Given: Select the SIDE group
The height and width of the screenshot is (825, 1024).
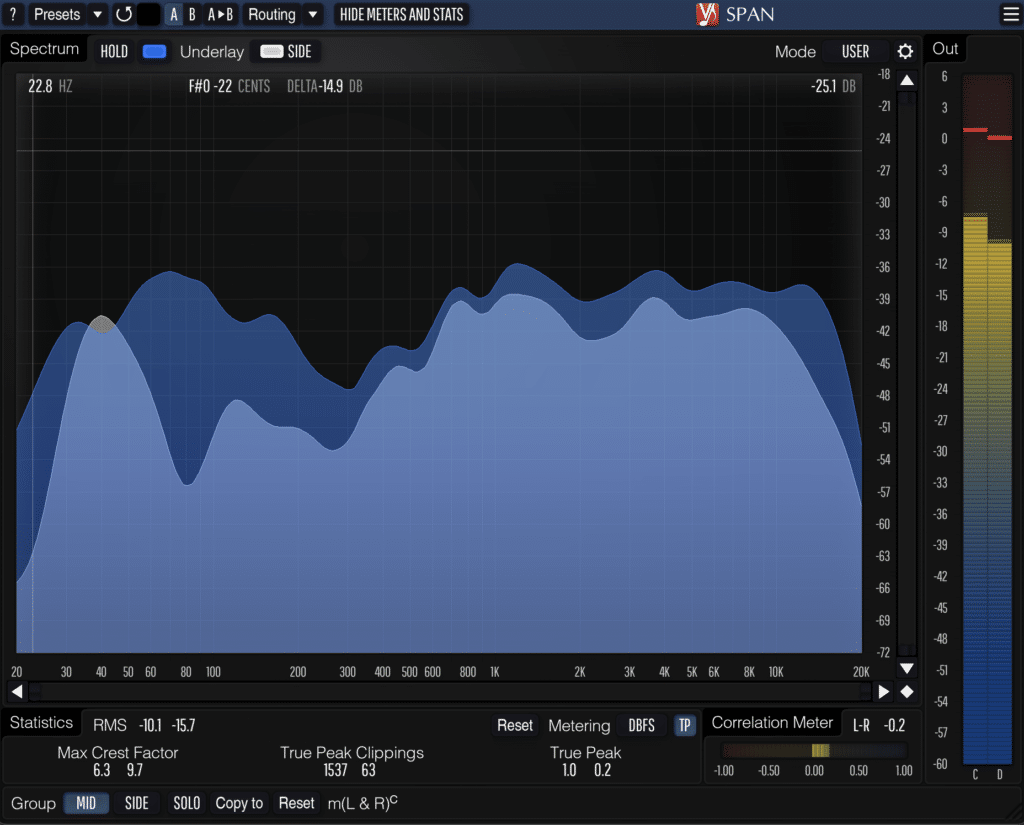Looking at the screenshot, I should 136,803.
